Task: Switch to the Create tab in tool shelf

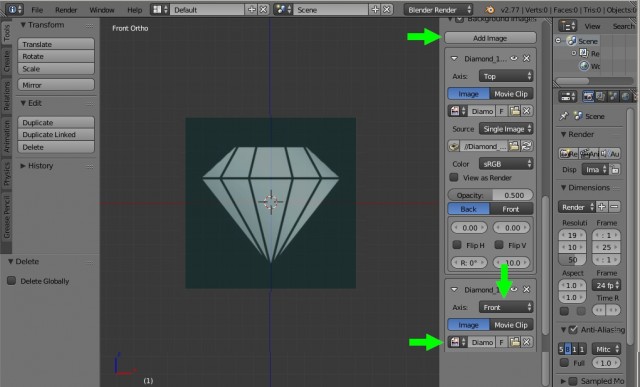Action: (6, 61)
